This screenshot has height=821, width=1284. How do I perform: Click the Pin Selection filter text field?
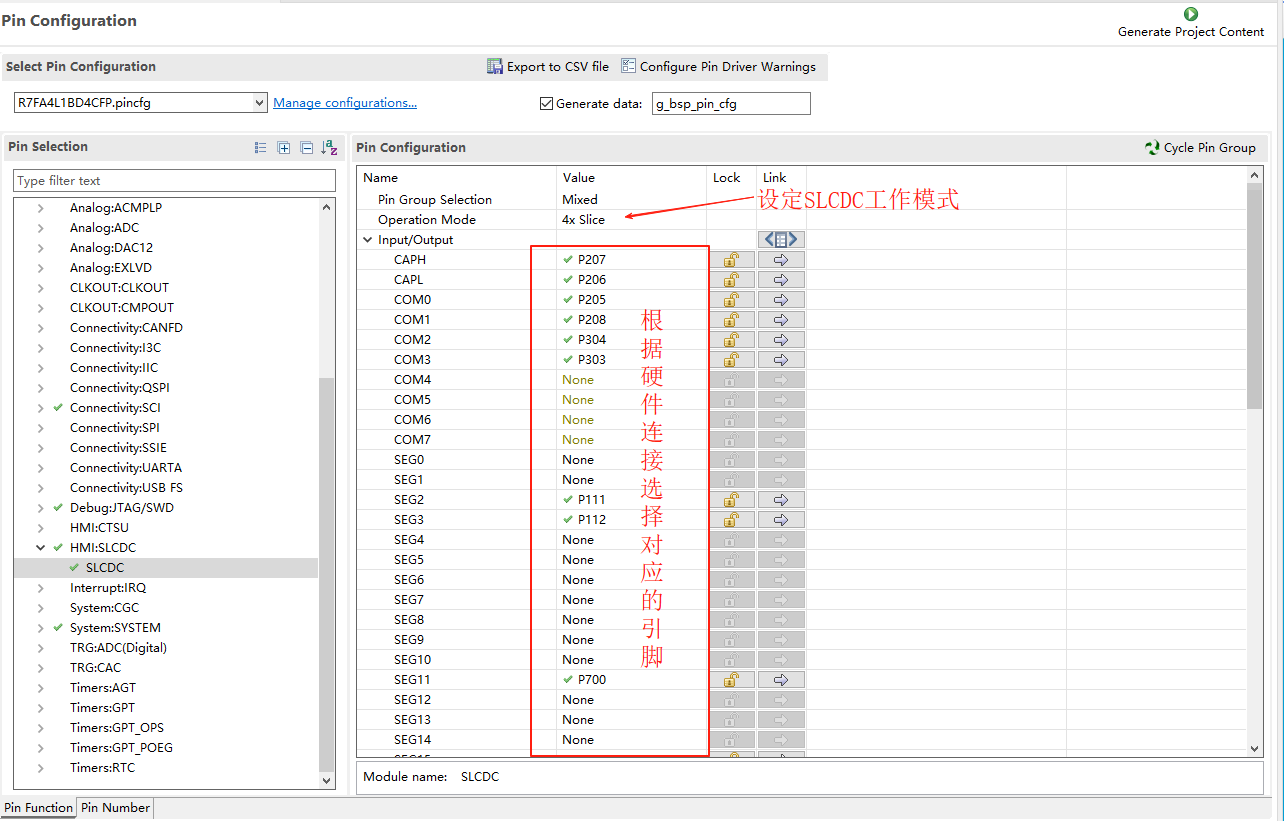(175, 181)
